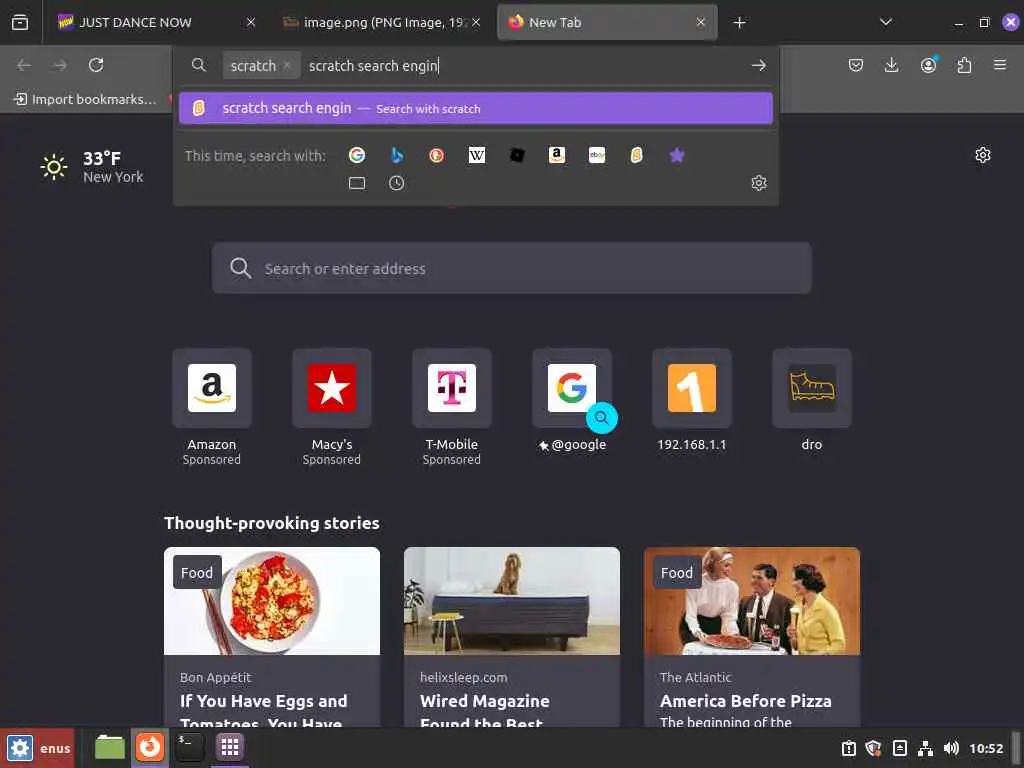The image size is (1024, 768).
Task: Open file manager from taskbar
Action: 110,747
